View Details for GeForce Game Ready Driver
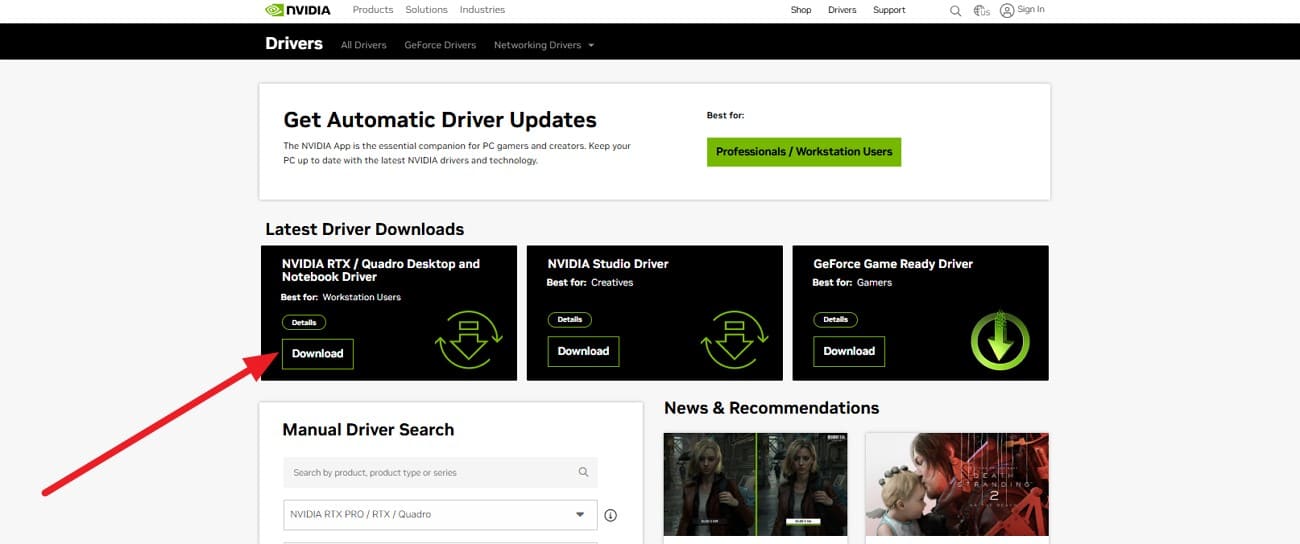The height and width of the screenshot is (544, 1300). [x=836, y=320]
